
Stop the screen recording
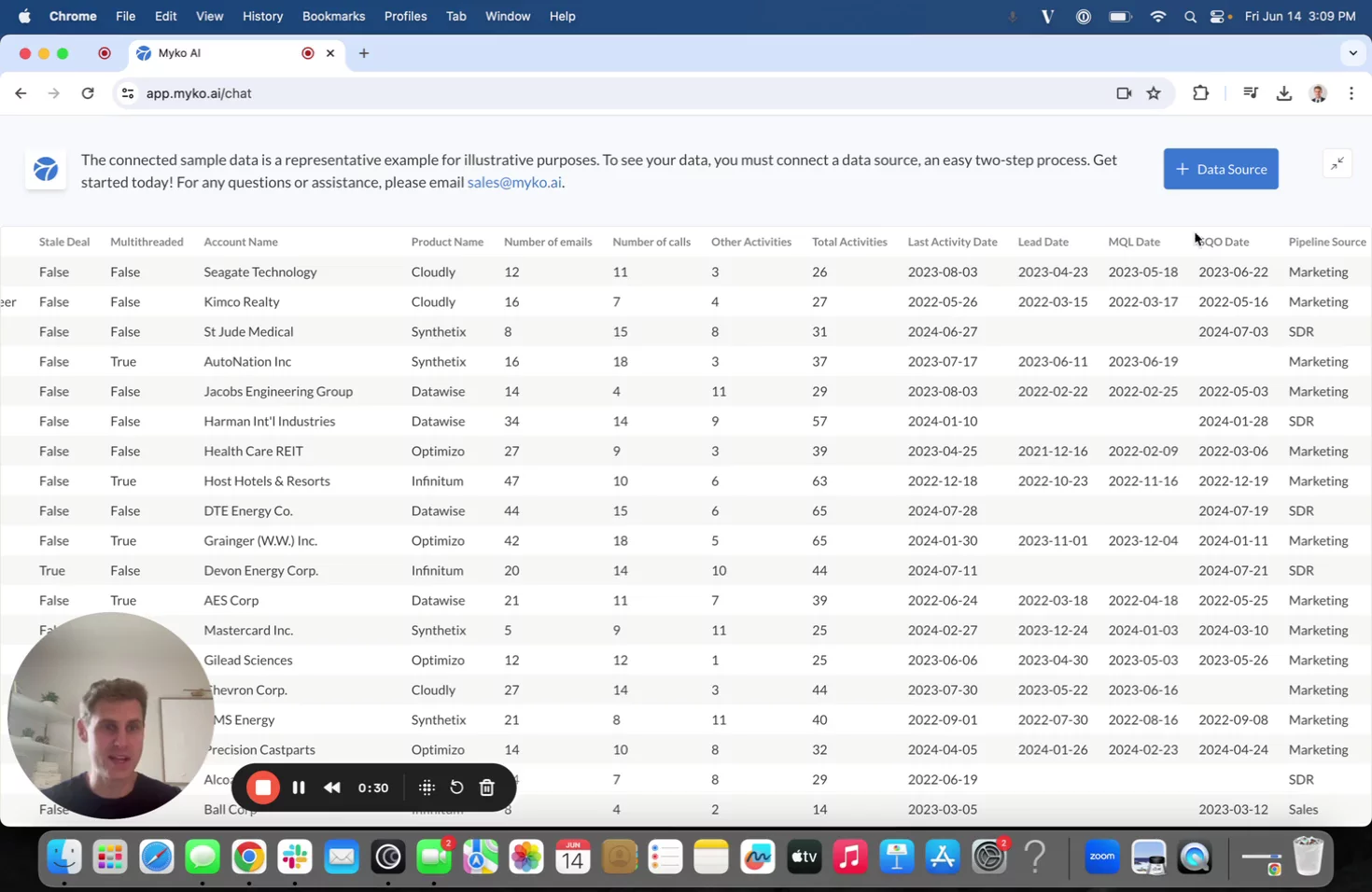(x=263, y=787)
